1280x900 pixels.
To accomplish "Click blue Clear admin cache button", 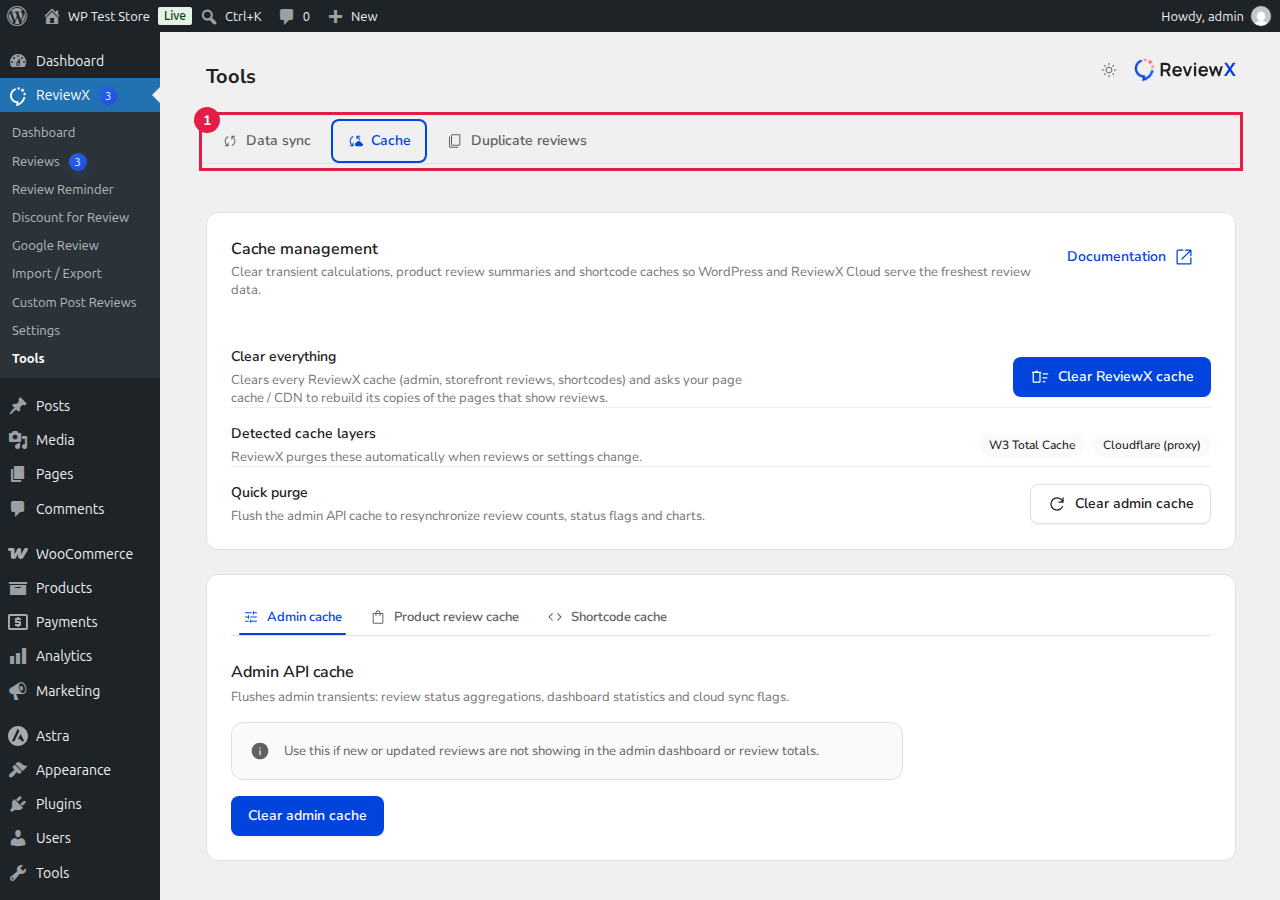I will pyautogui.click(x=307, y=816).
